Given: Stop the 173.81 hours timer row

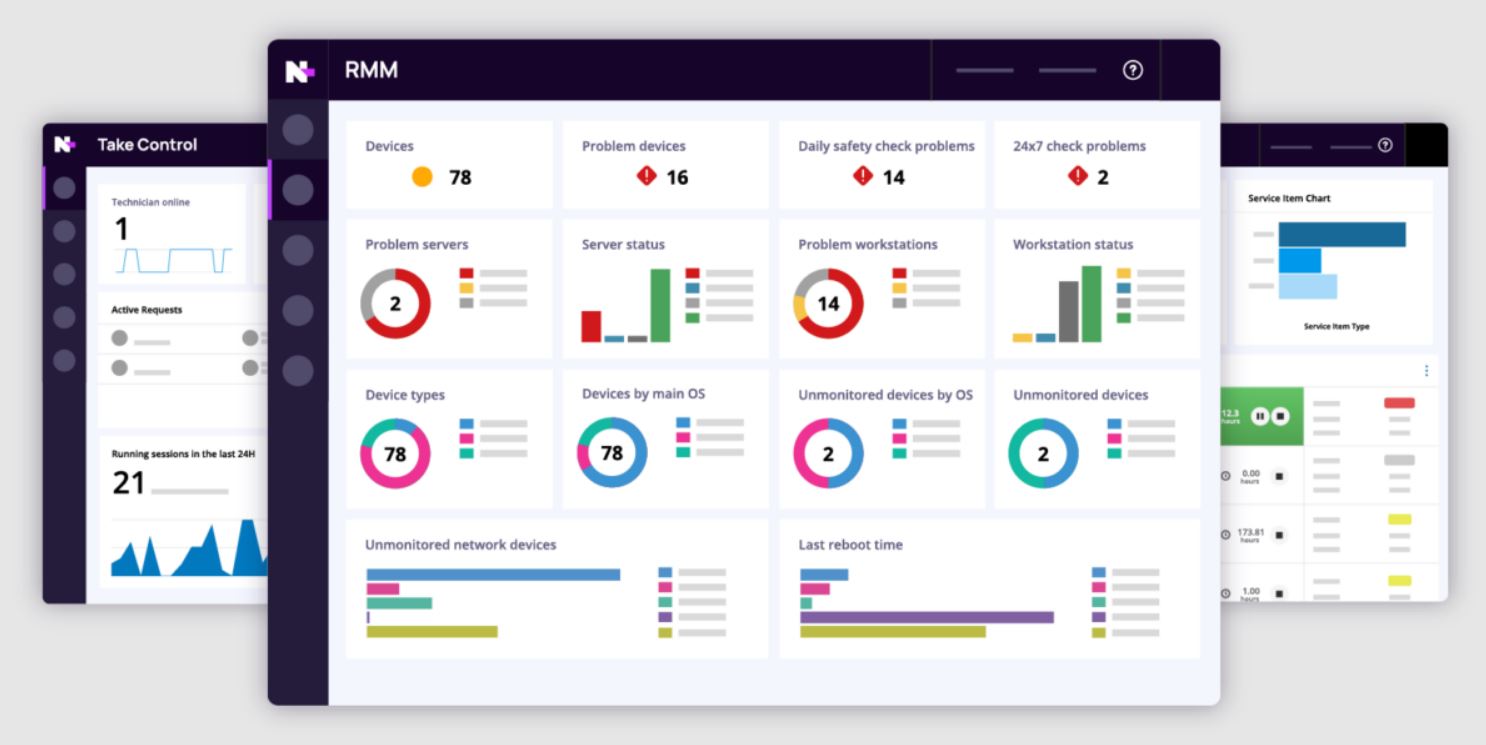Looking at the screenshot, I should click(1279, 535).
